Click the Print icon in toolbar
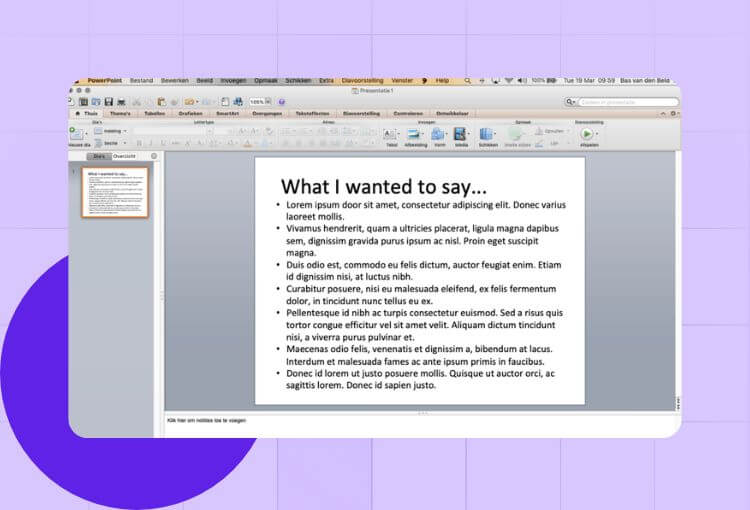750x510 pixels. tap(121, 101)
